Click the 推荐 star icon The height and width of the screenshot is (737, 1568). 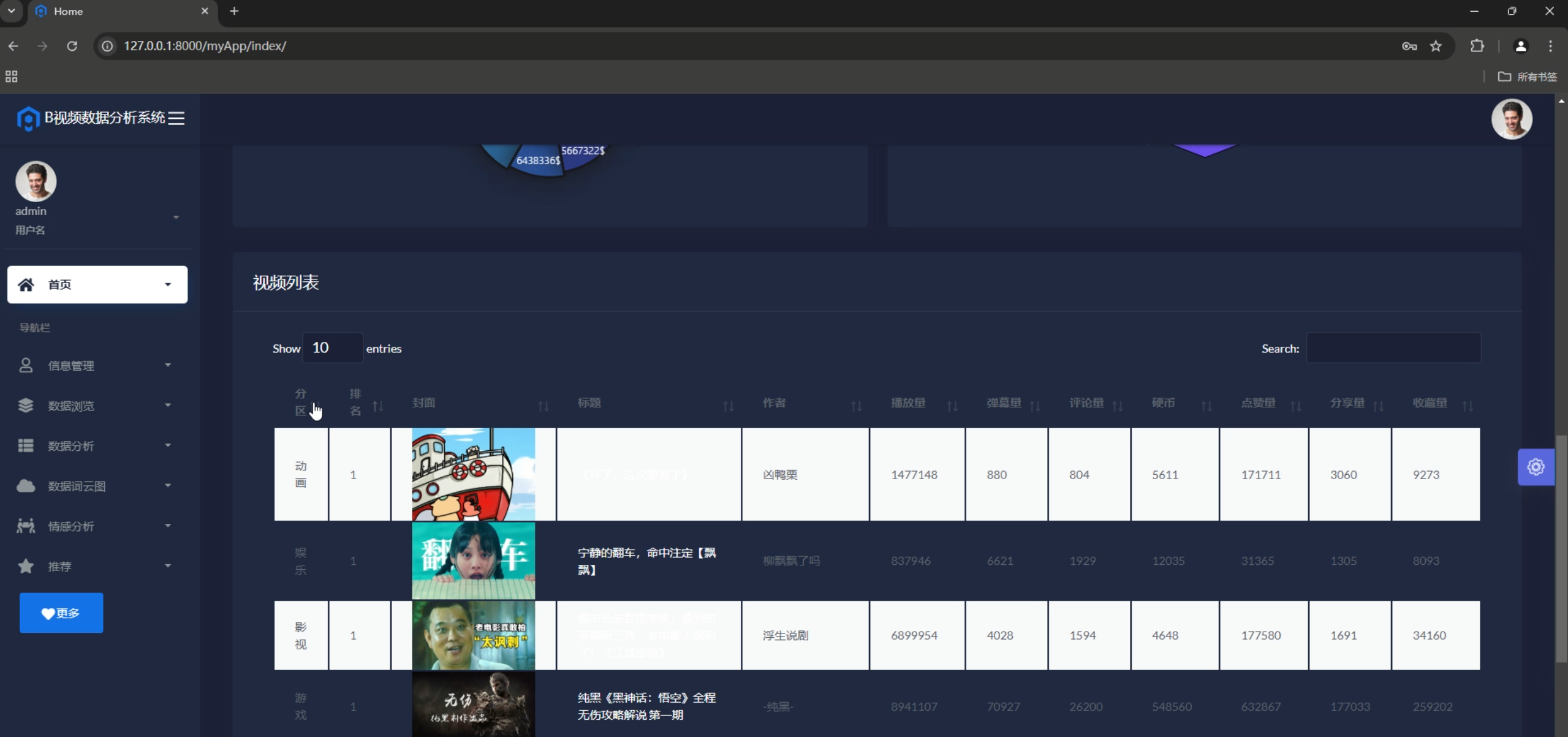pyautogui.click(x=26, y=566)
